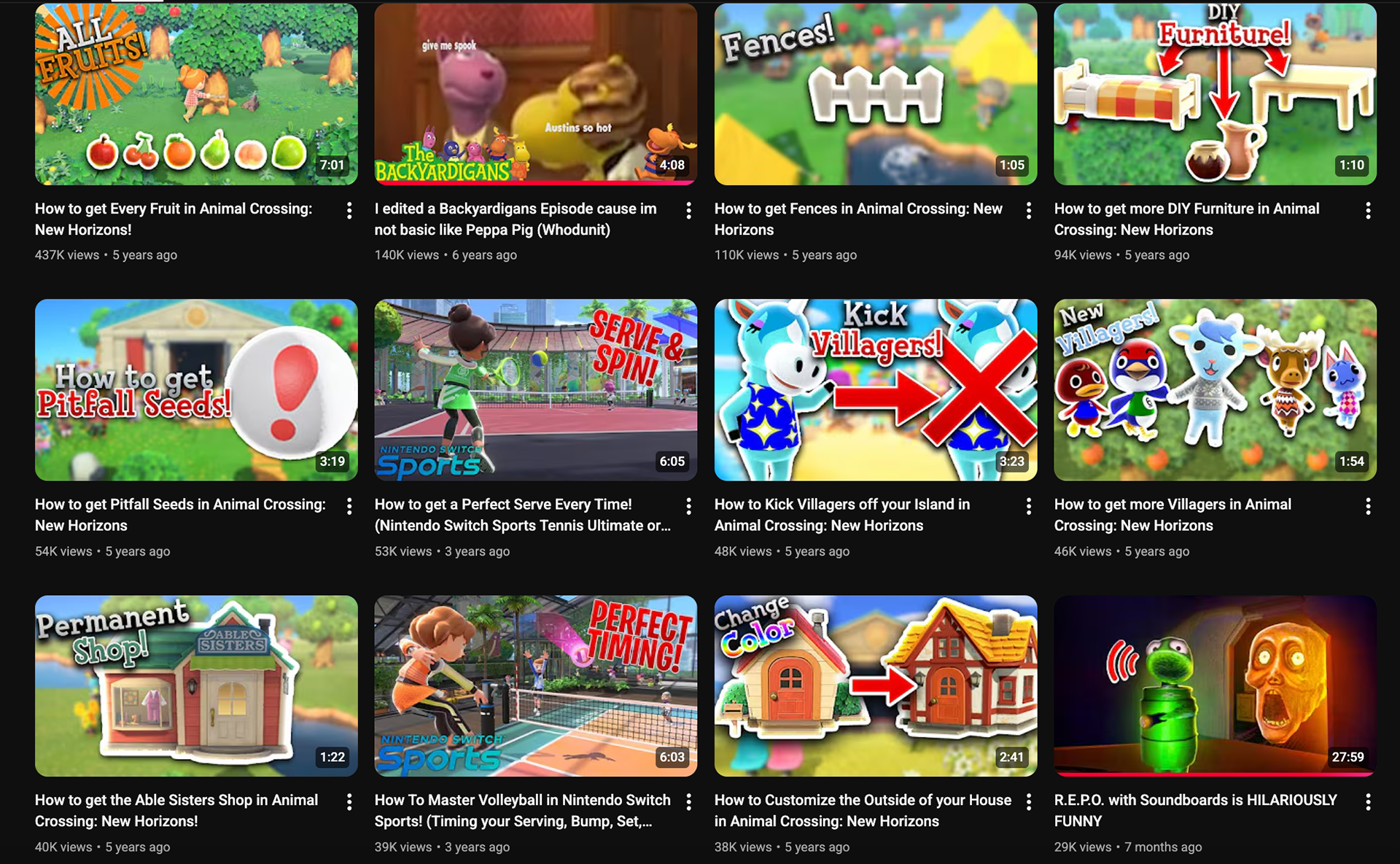
Task: Open more-options for more Villagers video
Action: 1368,506
